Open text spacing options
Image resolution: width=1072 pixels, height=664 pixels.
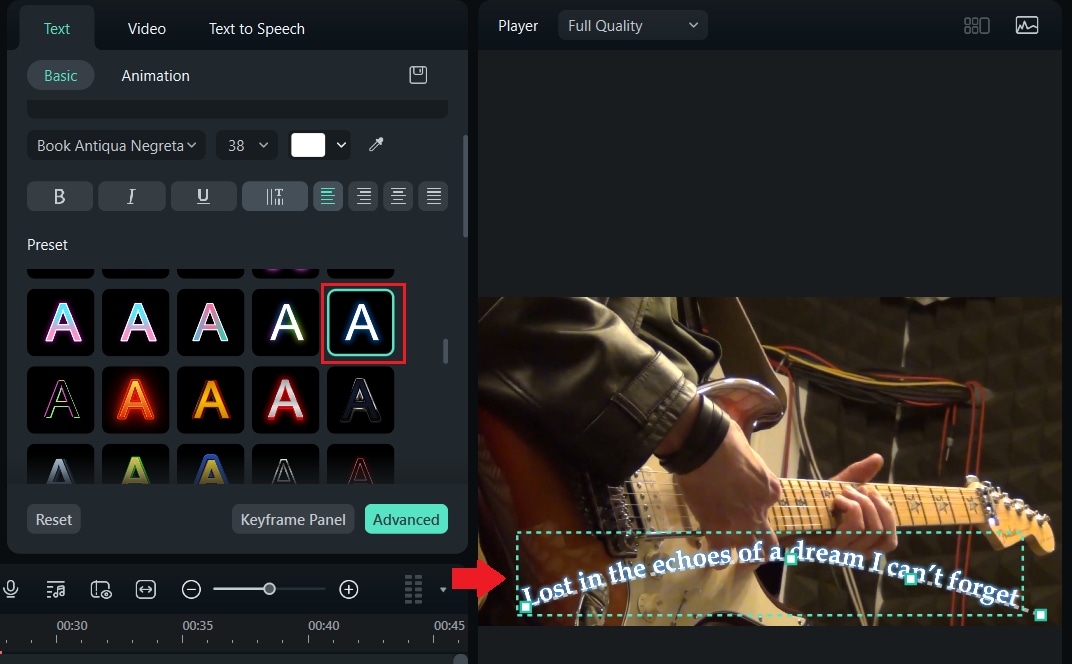point(275,196)
